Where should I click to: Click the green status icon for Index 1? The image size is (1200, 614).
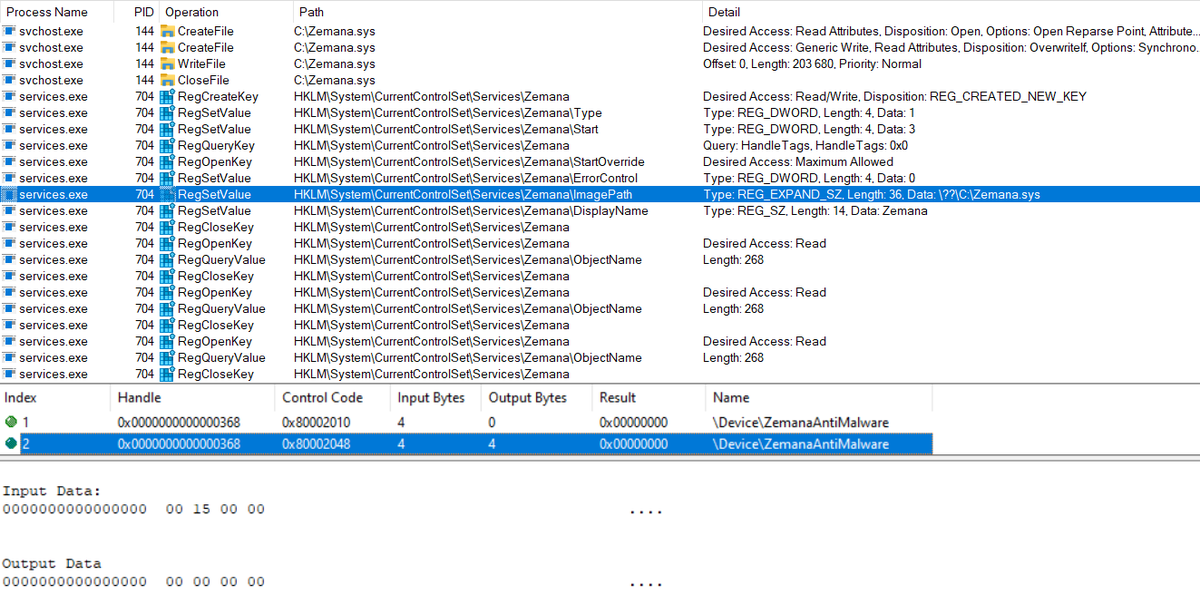(x=10, y=421)
